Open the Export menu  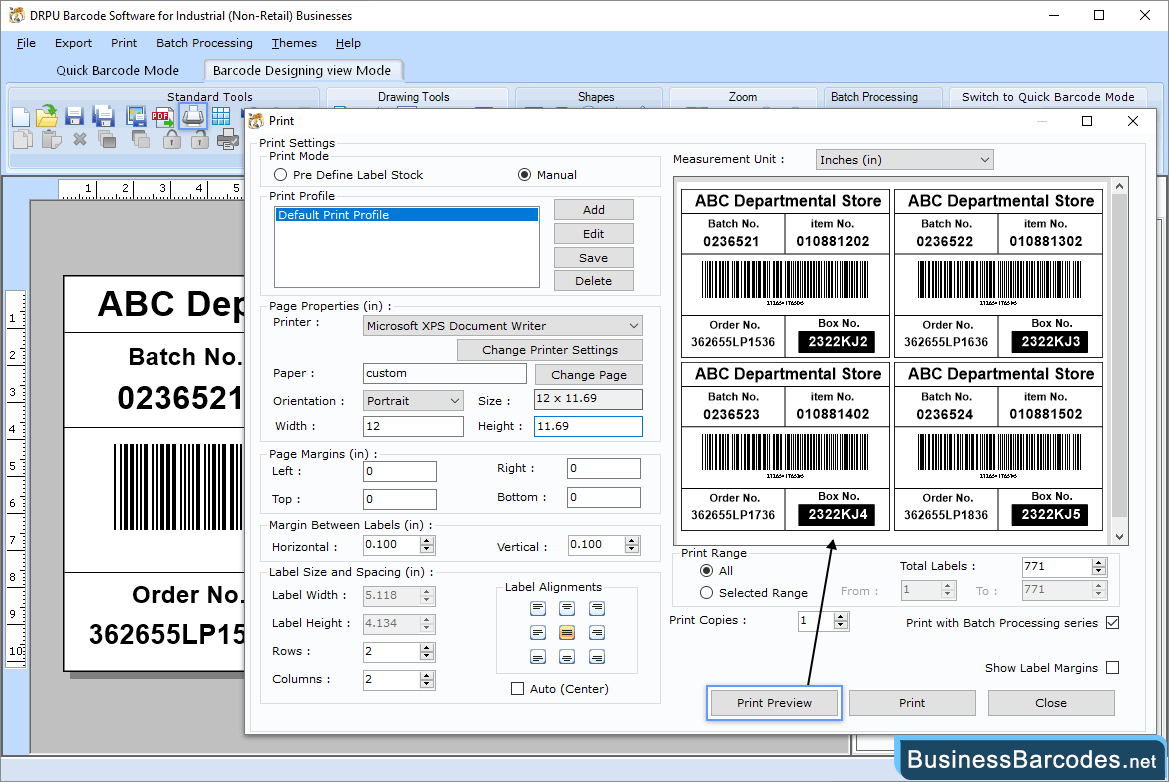(x=73, y=43)
